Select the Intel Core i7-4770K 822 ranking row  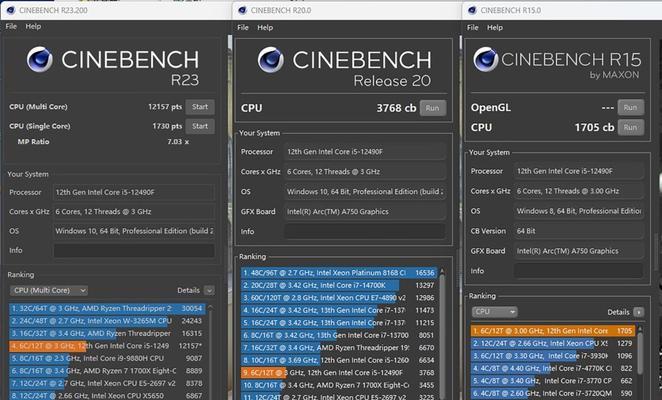pos(553,368)
